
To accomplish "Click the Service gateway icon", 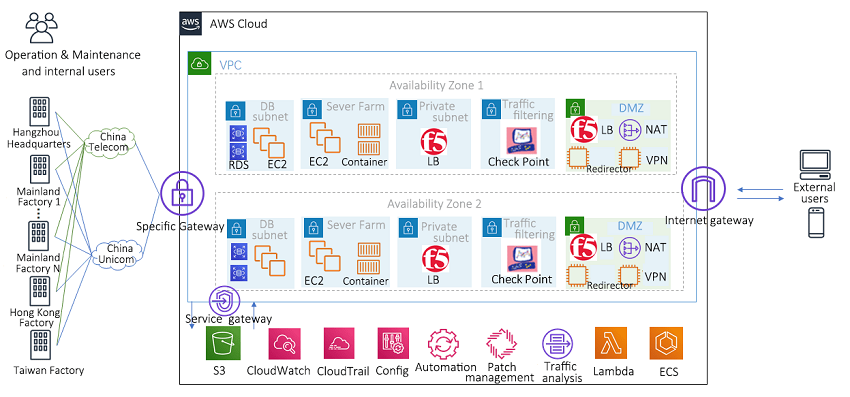I will click(x=224, y=299).
